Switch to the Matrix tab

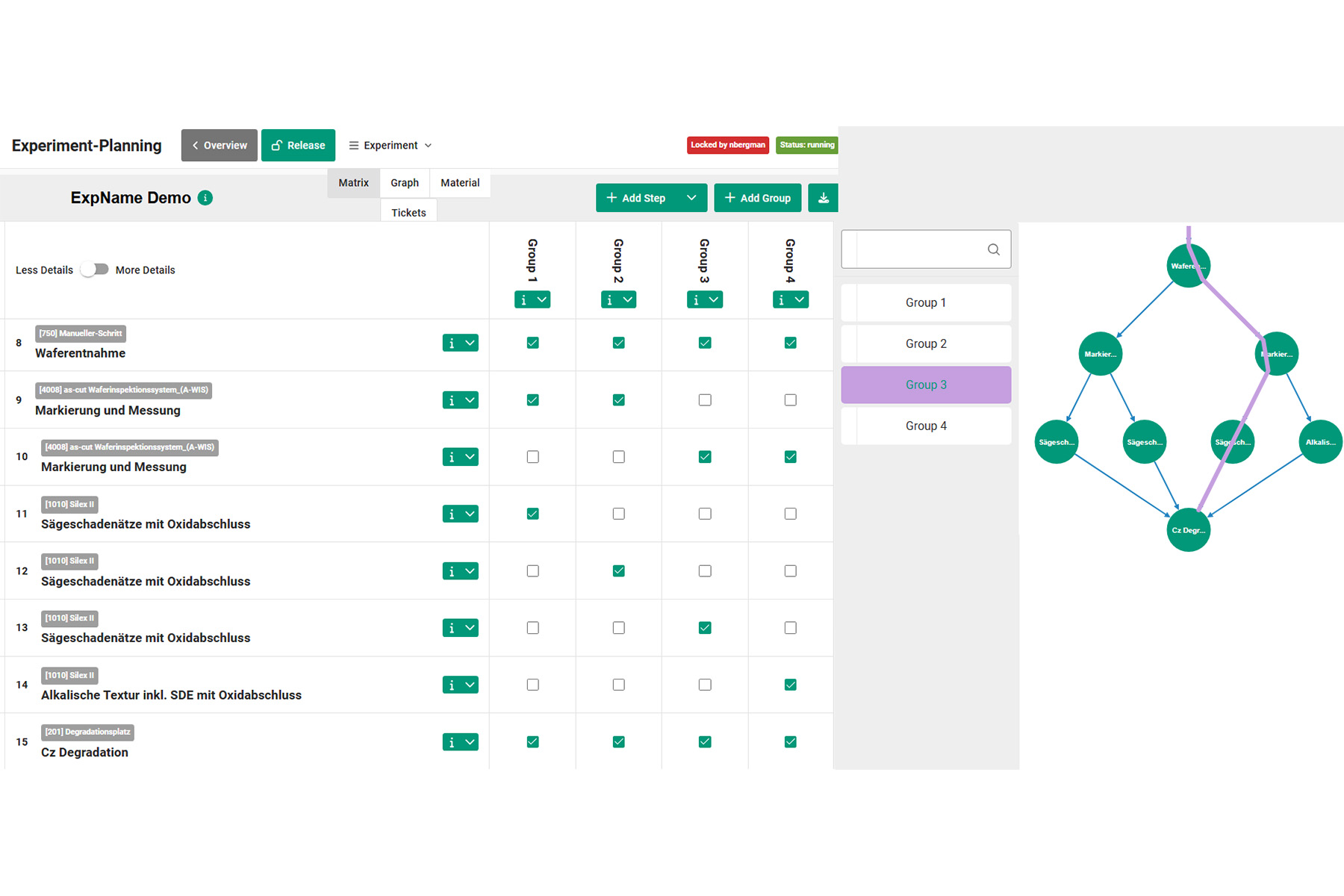(x=353, y=183)
